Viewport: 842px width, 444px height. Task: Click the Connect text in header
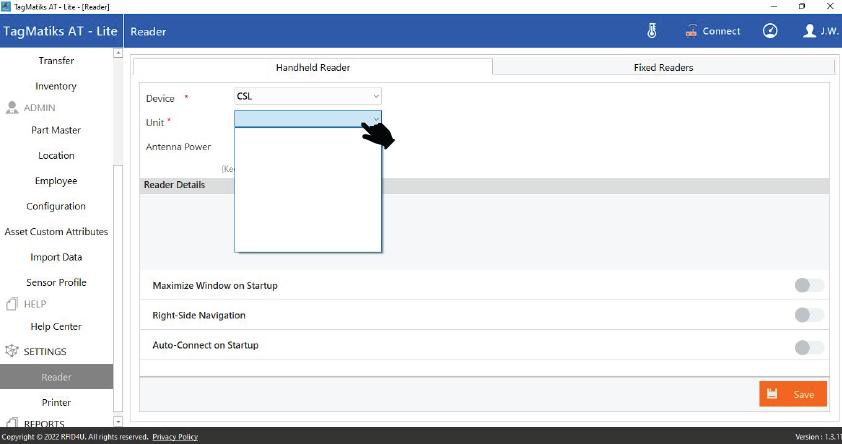[x=721, y=31]
